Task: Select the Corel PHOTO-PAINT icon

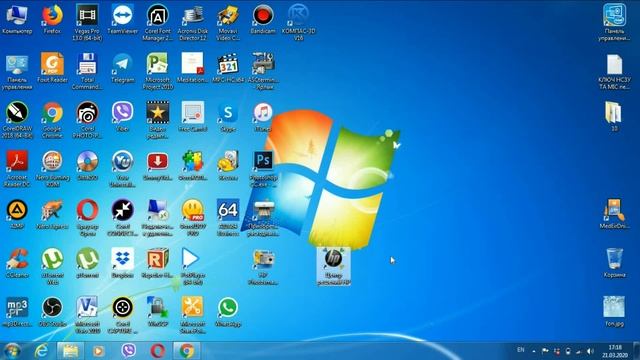Action: tap(87, 120)
